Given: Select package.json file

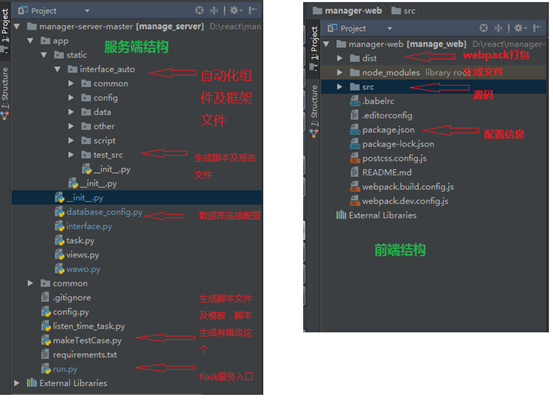Looking at the screenshot, I should [x=382, y=130].
